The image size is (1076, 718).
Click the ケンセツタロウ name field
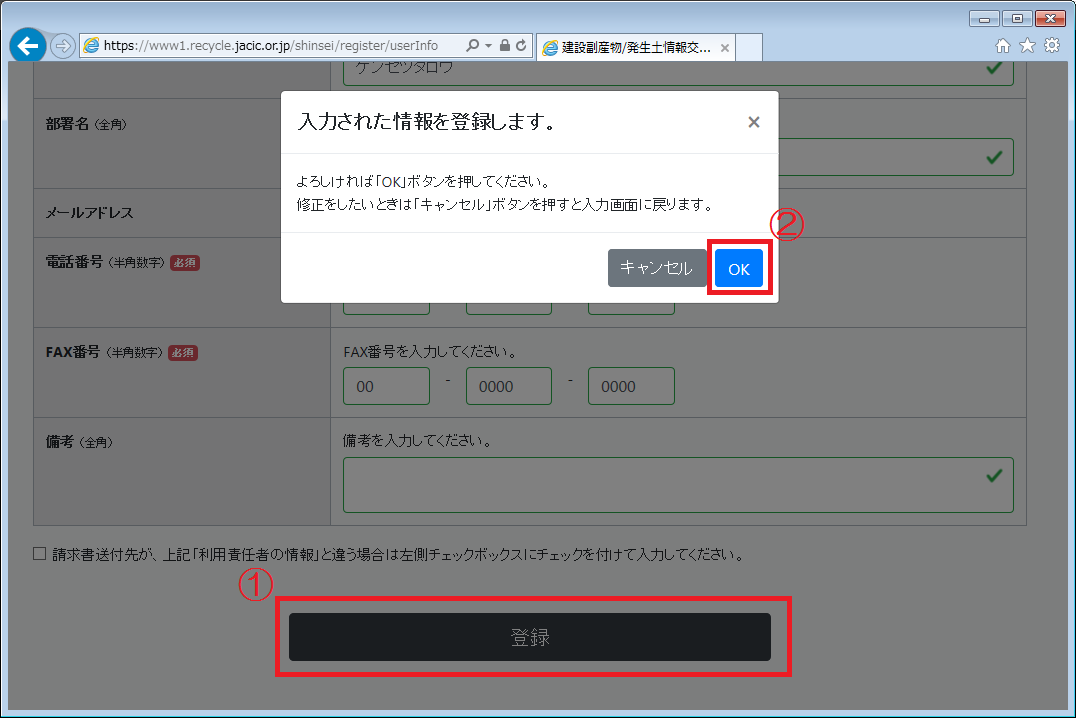tap(678, 72)
